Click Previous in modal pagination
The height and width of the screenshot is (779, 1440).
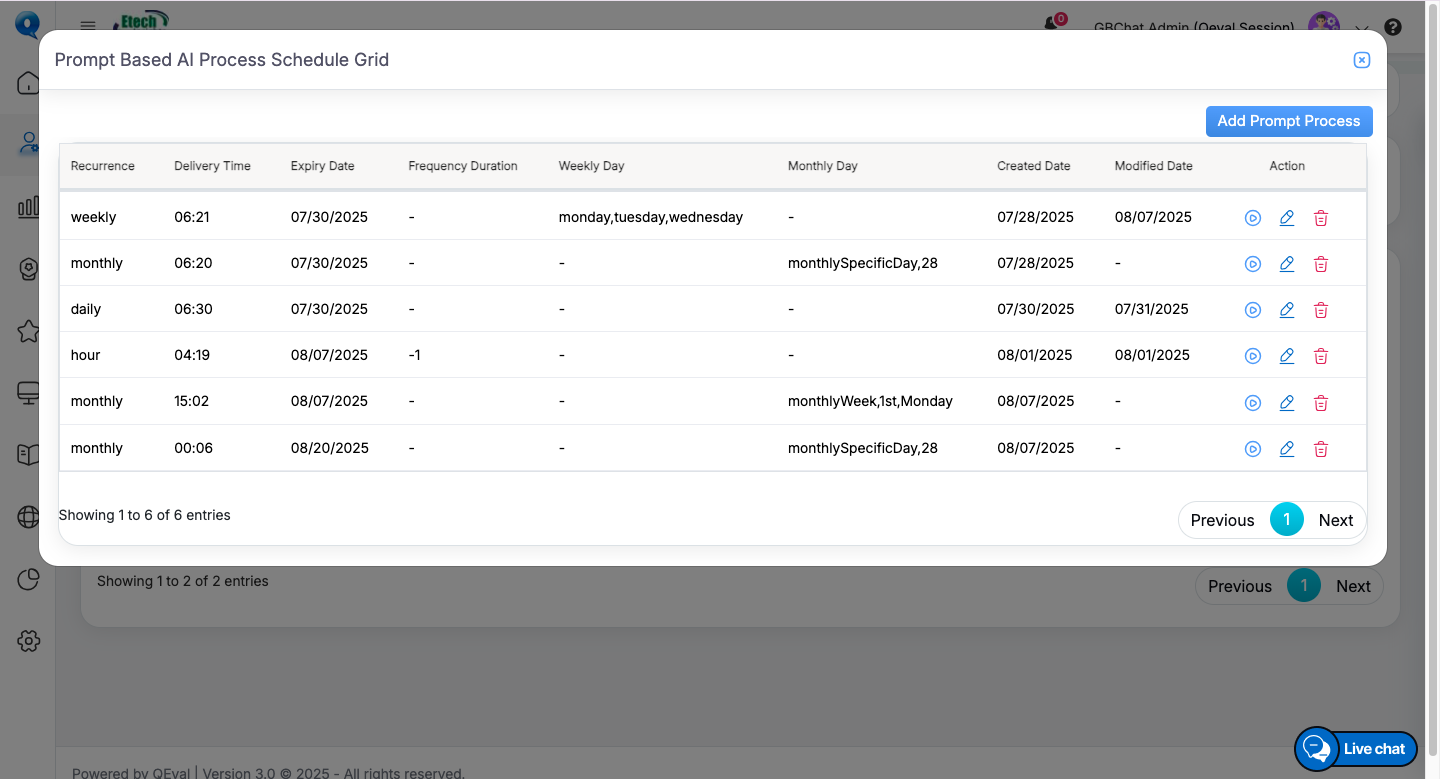1222,520
